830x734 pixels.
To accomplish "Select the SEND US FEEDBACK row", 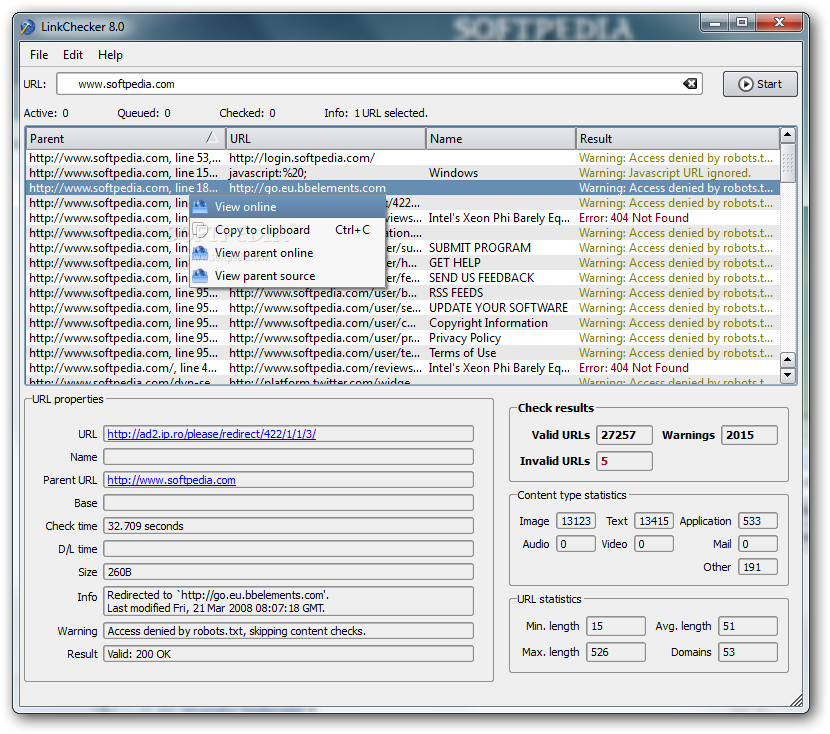I will [402, 278].
